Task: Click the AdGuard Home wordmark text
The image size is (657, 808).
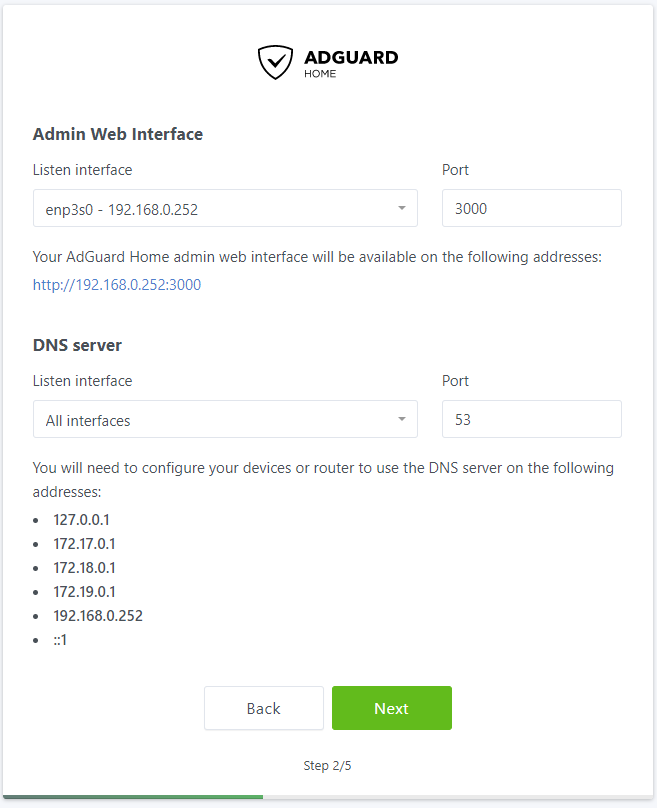Action: tap(350, 62)
